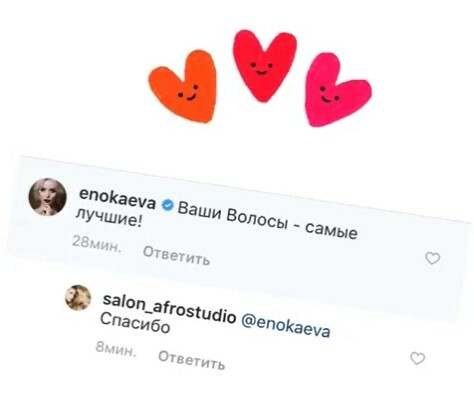Click Ответить under the enokaeva comment
Screen dimensions: 474x402
(176, 255)
